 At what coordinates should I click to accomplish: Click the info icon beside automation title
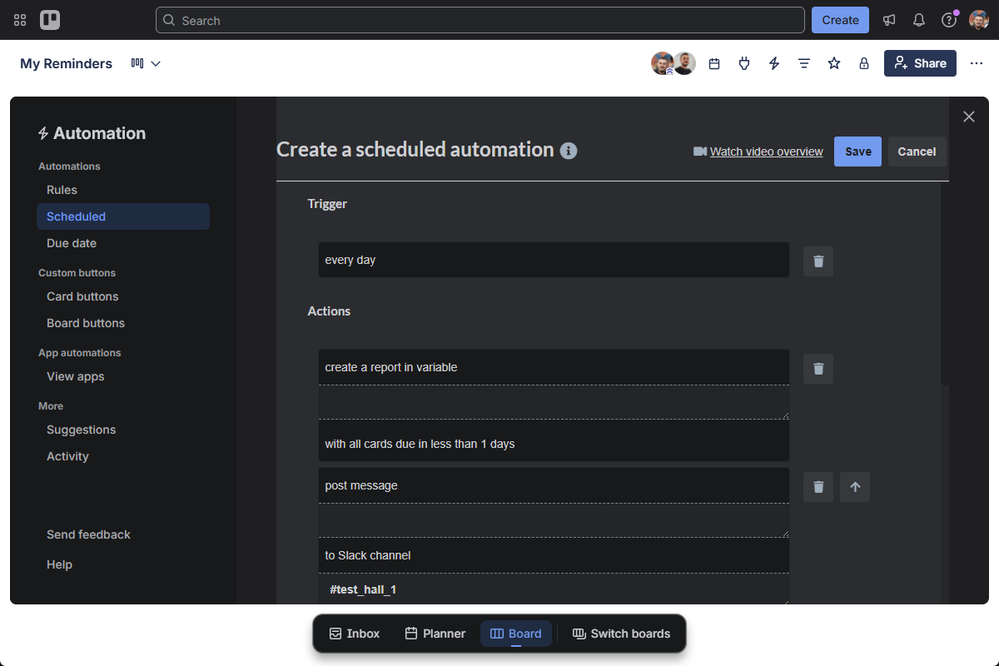coord(568,150)
